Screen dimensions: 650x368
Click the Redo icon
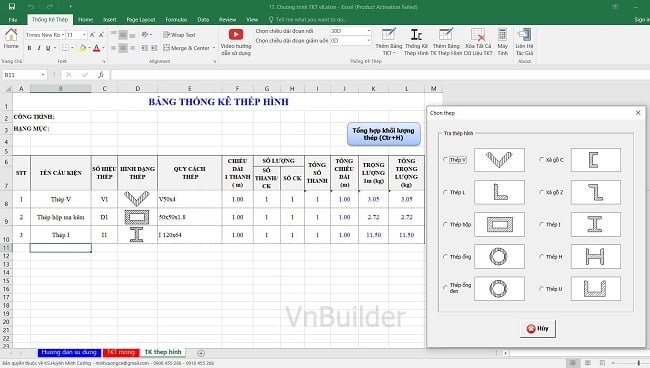tap(50, 7)
